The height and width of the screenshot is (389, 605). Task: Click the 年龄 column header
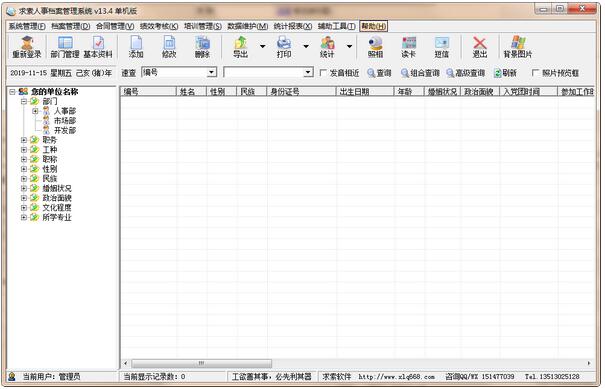[409, 92]
